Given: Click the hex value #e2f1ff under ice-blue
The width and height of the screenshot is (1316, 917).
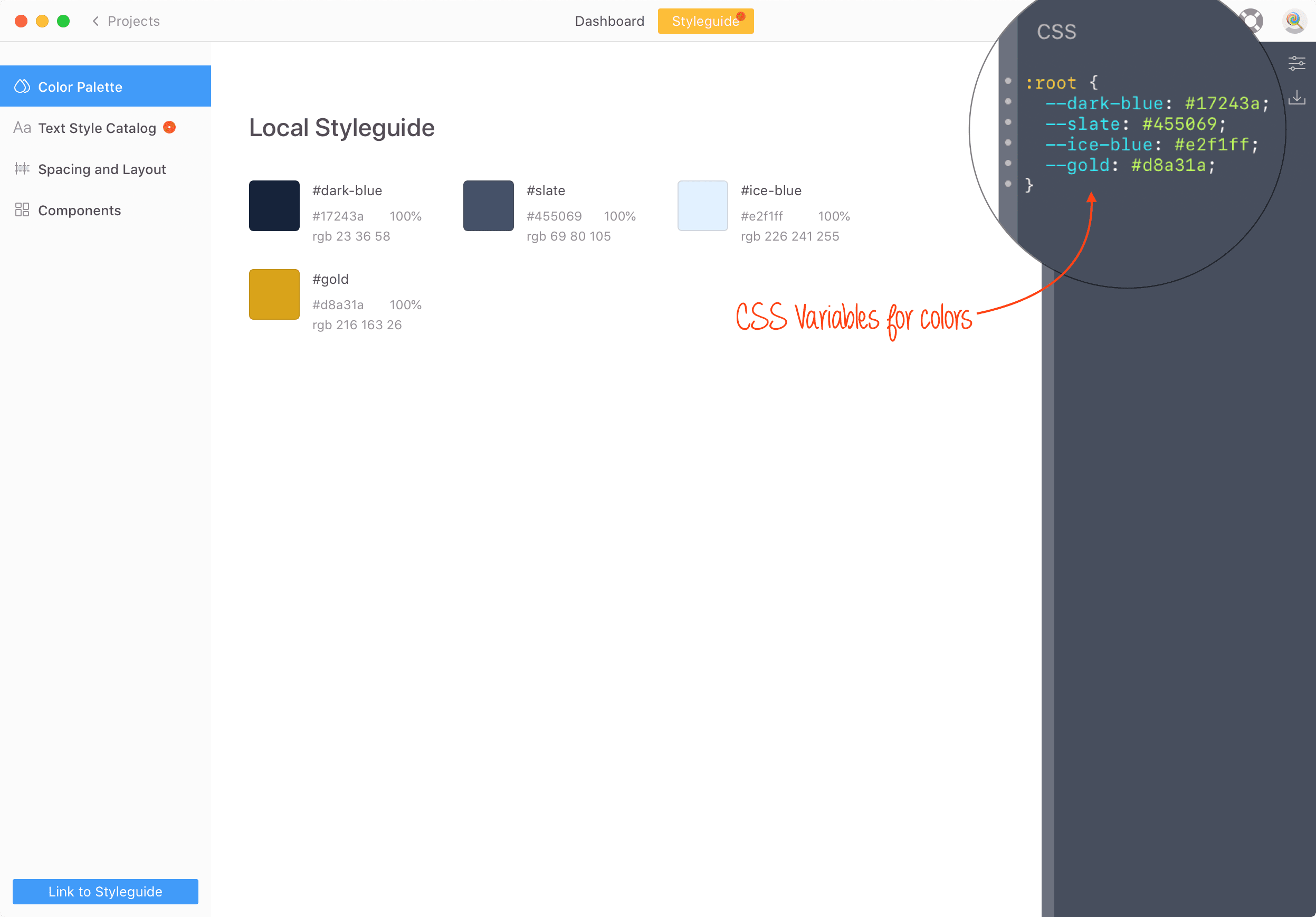Looking at the screenshot, I should (762, 216).
